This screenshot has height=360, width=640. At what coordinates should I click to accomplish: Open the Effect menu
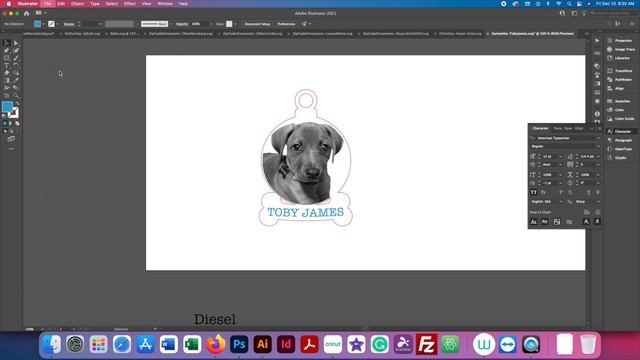point(130,4)
